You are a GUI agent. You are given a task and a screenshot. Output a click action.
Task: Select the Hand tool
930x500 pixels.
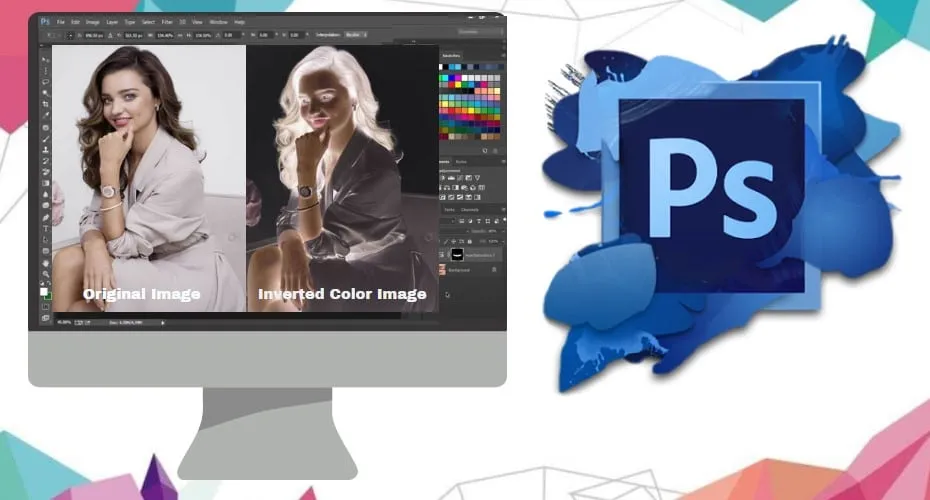[46, 263]
